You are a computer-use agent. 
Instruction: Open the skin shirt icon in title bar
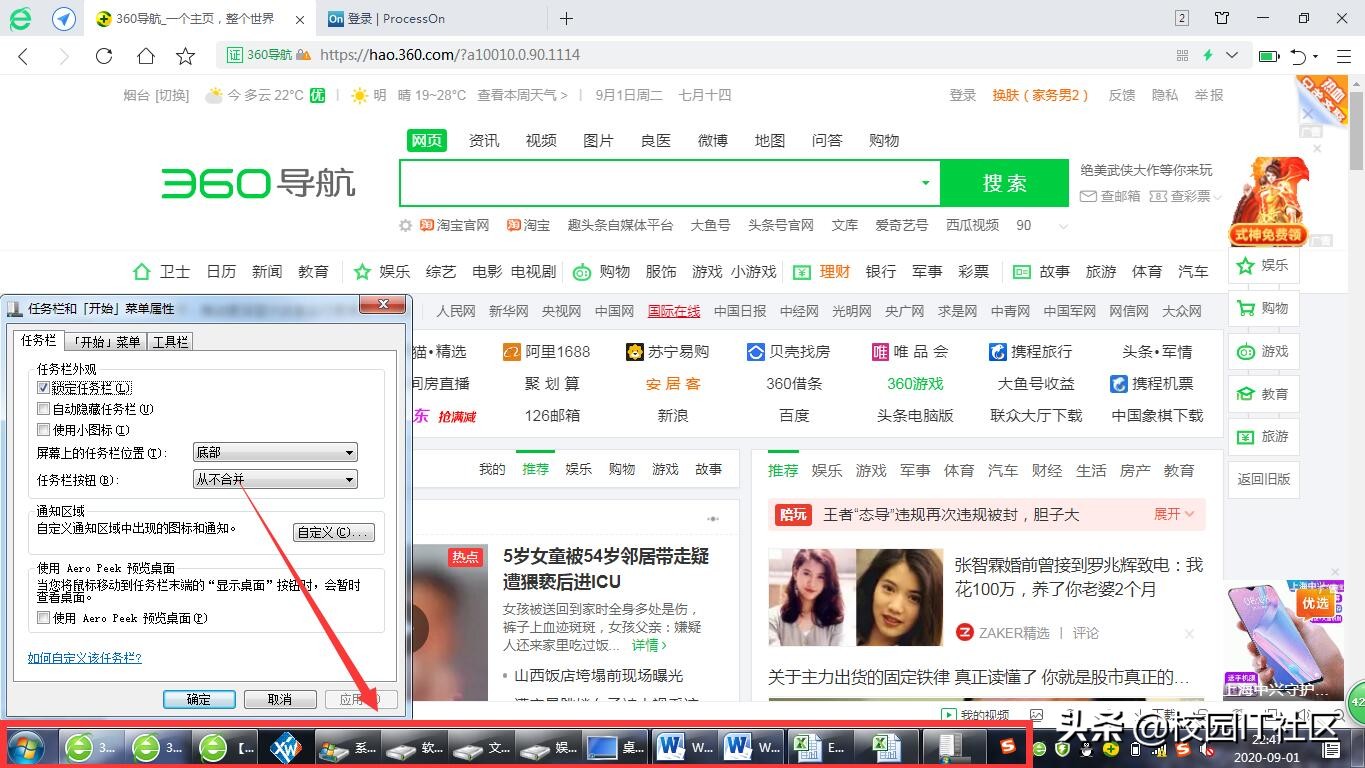[1222, 18]
